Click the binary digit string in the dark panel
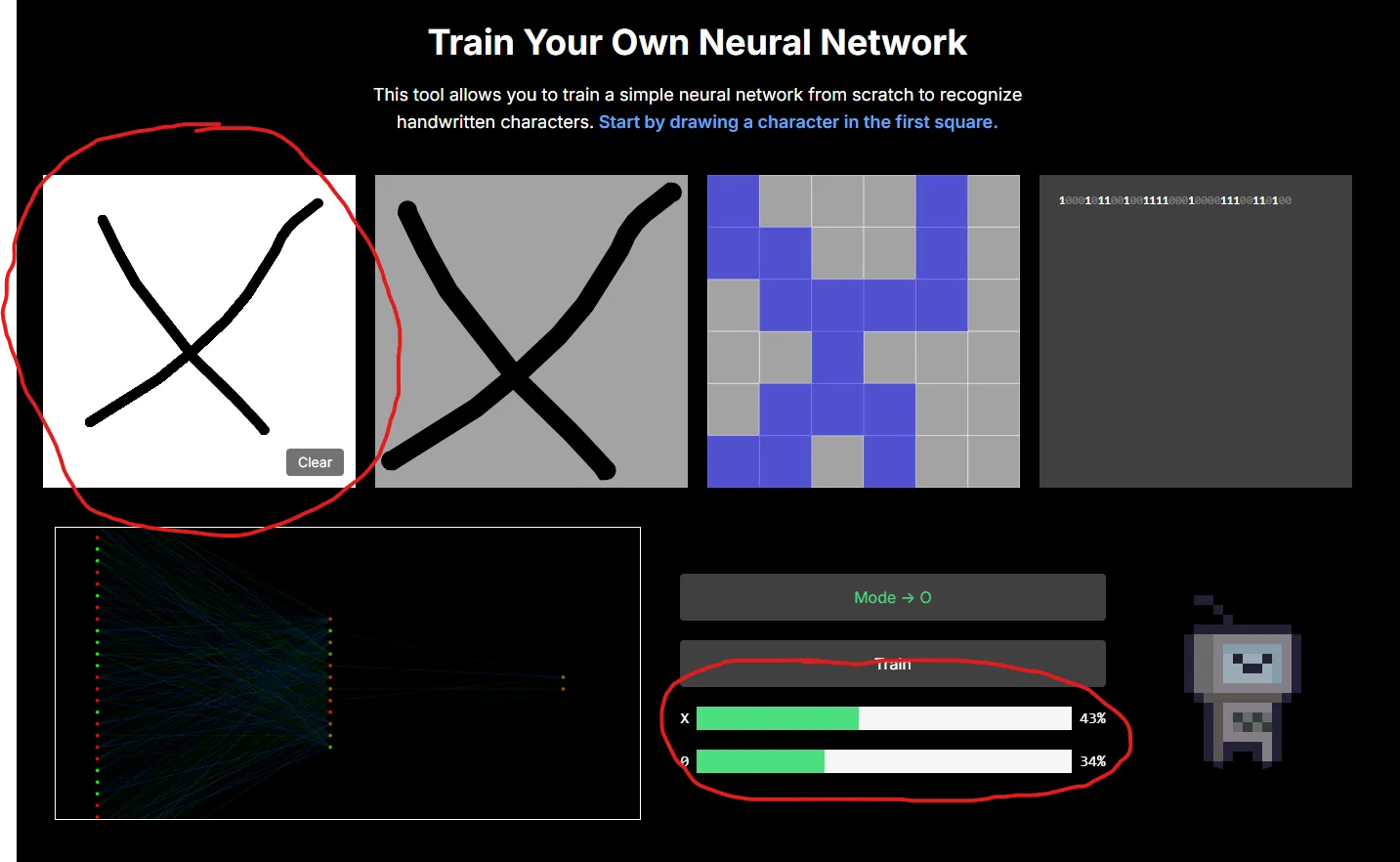 pyautogui.click(x=1174, y=200)
